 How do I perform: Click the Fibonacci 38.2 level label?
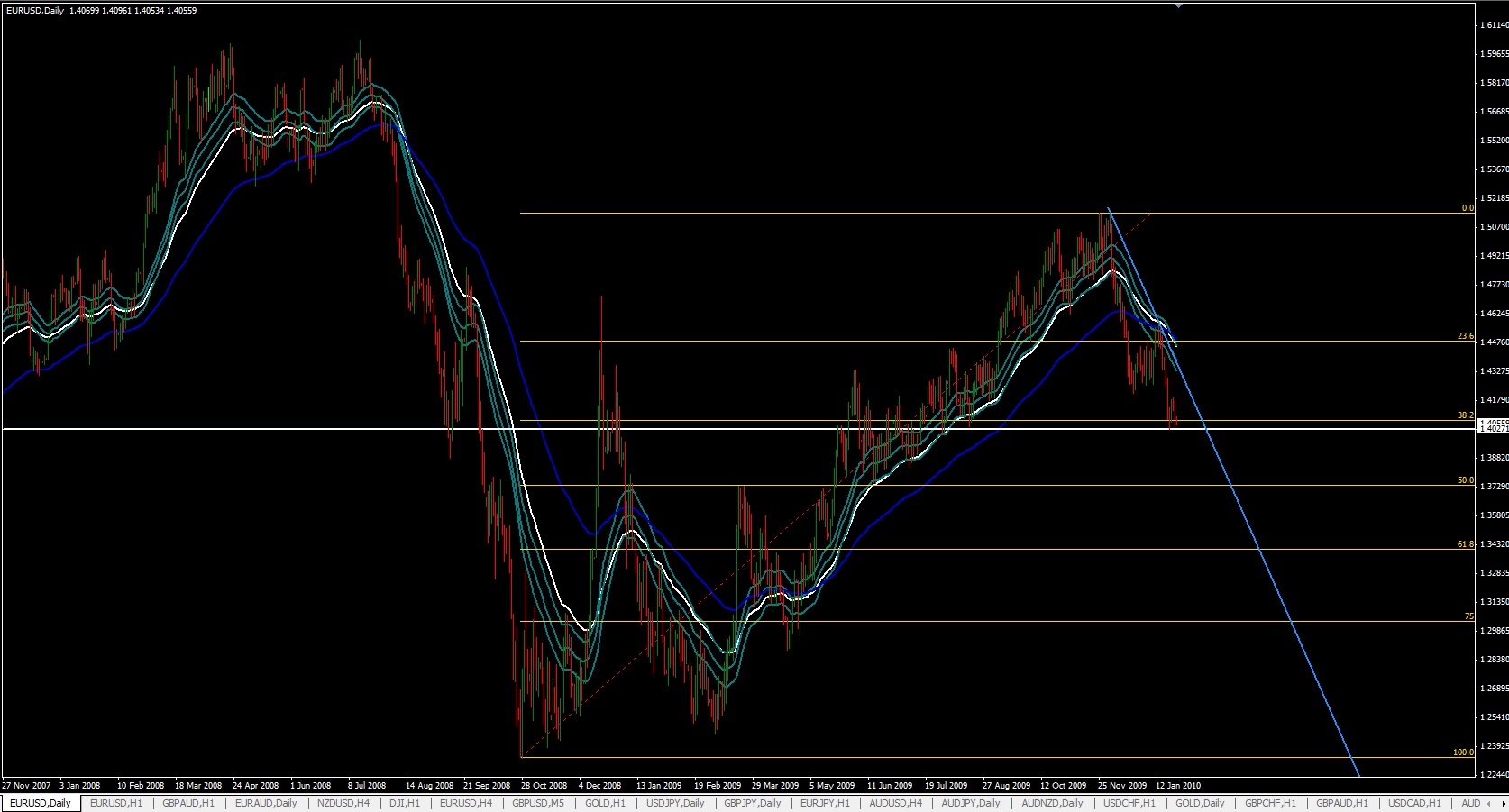click(x=1466, y=415)
